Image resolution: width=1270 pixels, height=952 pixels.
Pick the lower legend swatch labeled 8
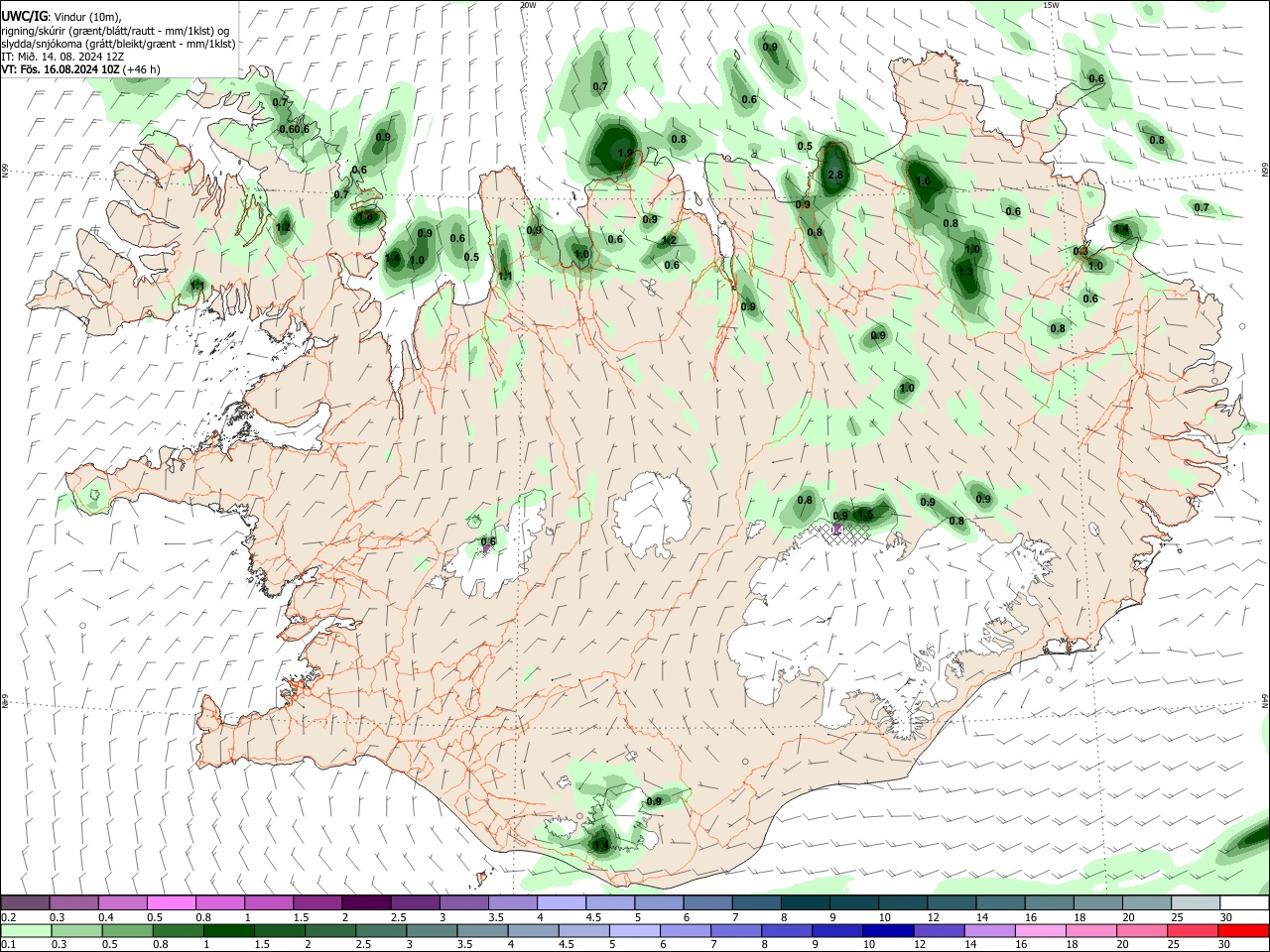(x=787, y=930)
